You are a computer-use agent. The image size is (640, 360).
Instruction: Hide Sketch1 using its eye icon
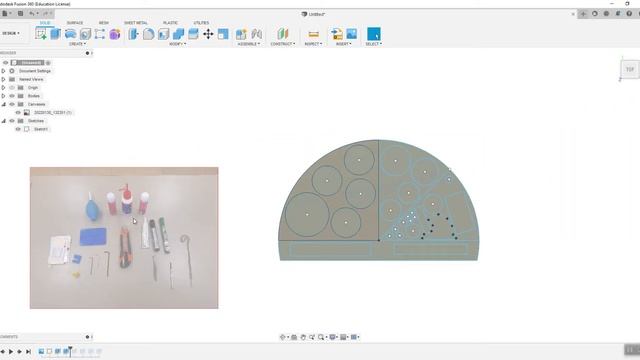[x=18, y=129]
